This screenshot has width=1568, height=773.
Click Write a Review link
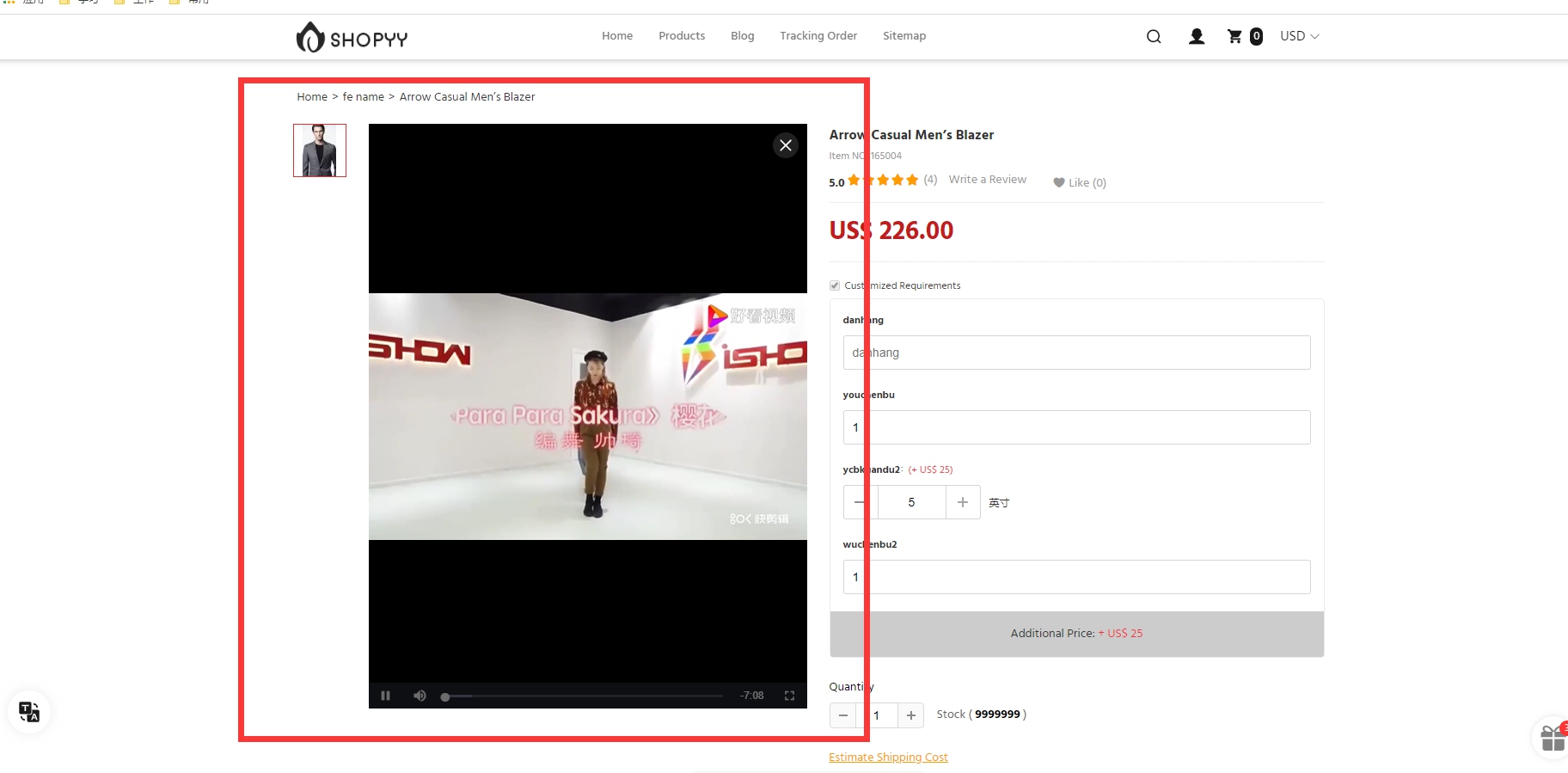click(x=987, y=180)
